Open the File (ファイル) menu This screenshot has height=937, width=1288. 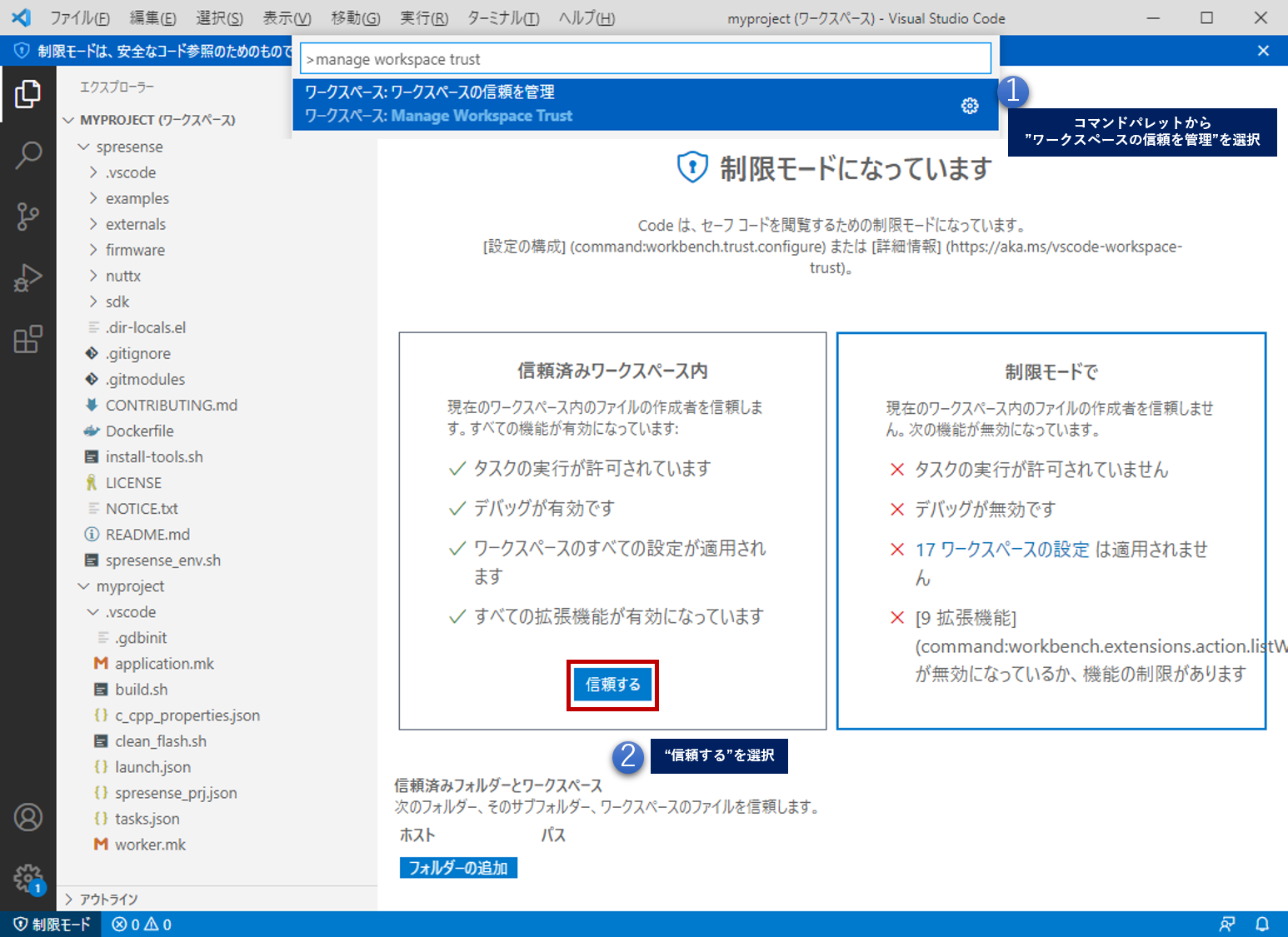coord(79,17)
